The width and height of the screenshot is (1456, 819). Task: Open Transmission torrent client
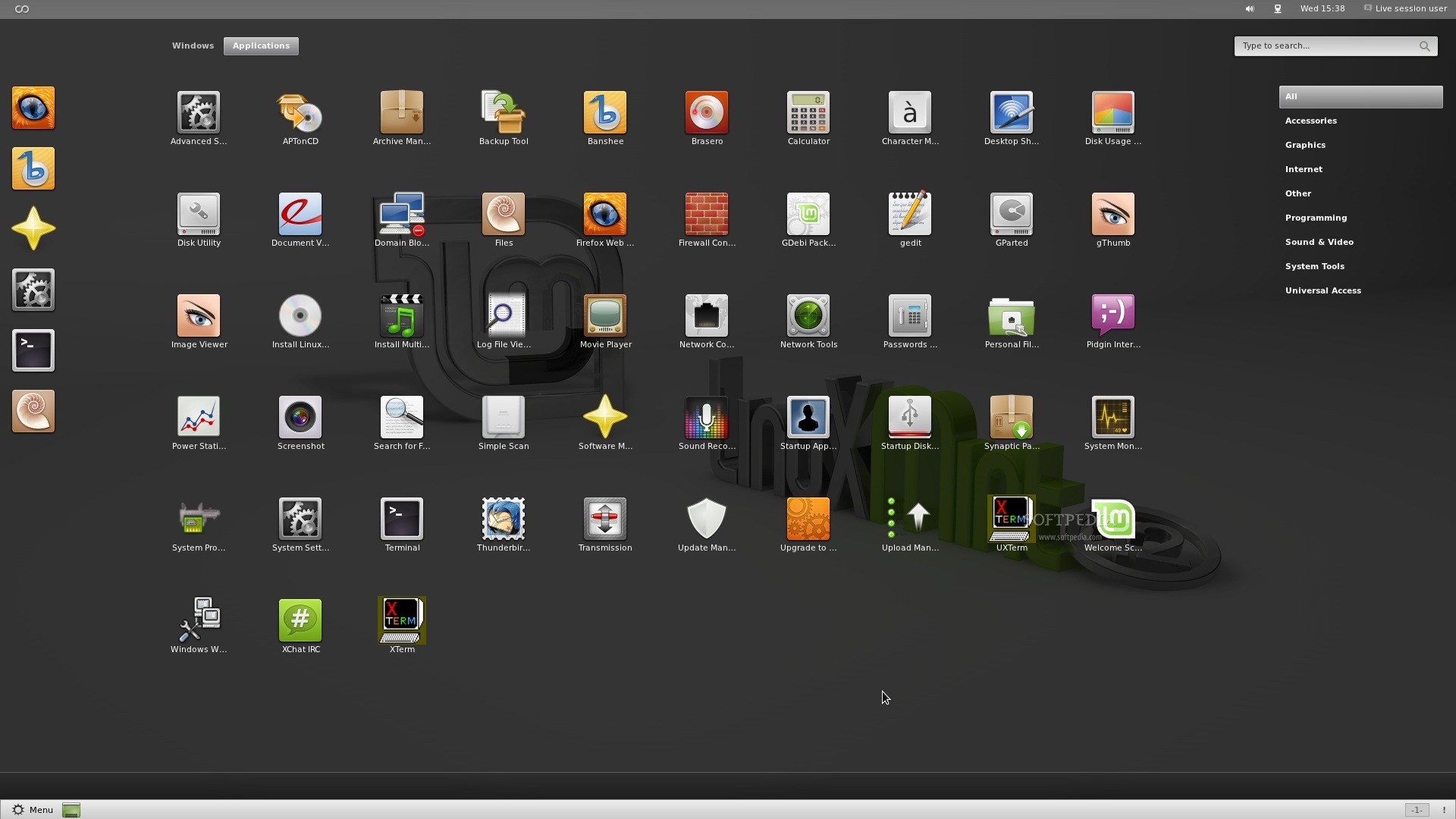click(604, 519)
